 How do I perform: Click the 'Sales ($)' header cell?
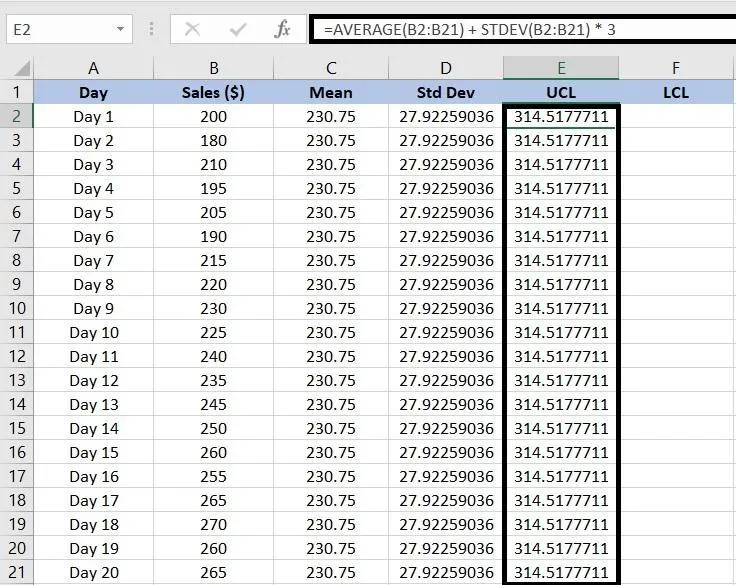click(x=214, y=92)
